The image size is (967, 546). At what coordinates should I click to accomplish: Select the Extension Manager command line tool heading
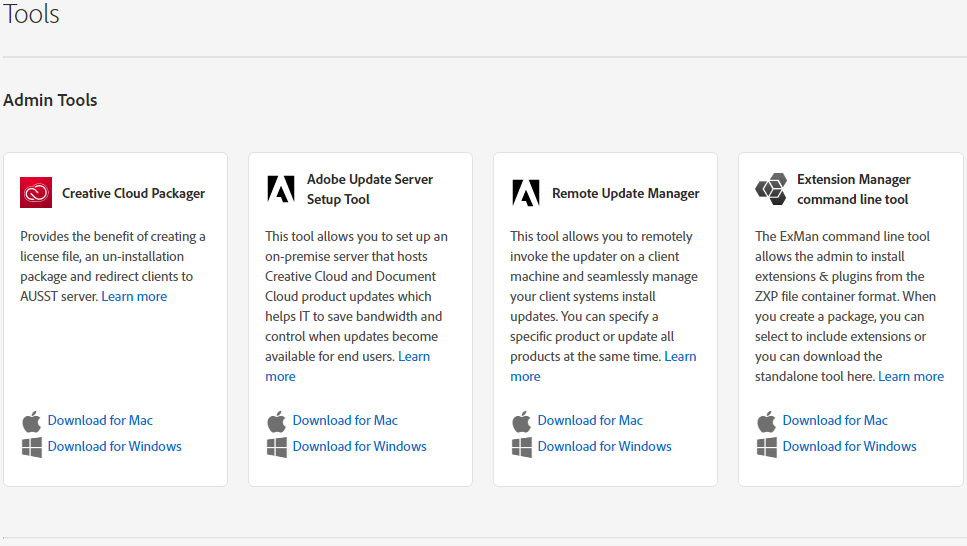[853, 189]
